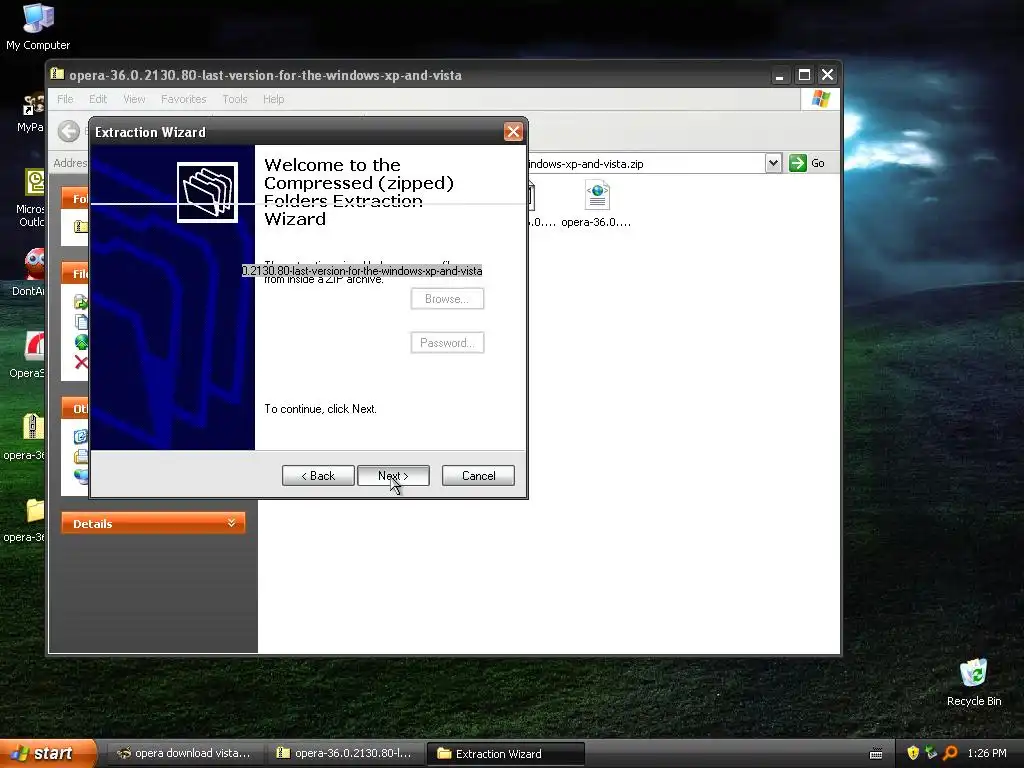This screenshot has height=768, width=1024.
Task: Click the Explorer Back arrow icon
Action: [x=69, y=131]
